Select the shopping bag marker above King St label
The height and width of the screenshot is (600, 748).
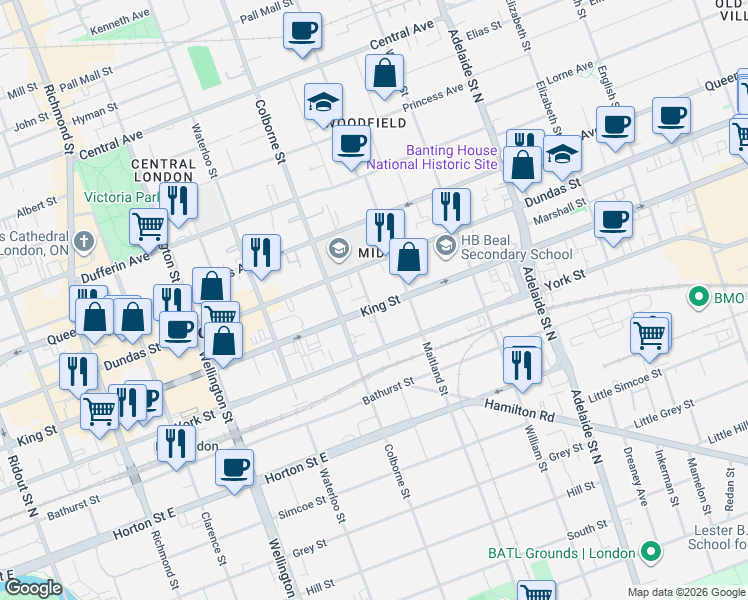tap(408, 259)
